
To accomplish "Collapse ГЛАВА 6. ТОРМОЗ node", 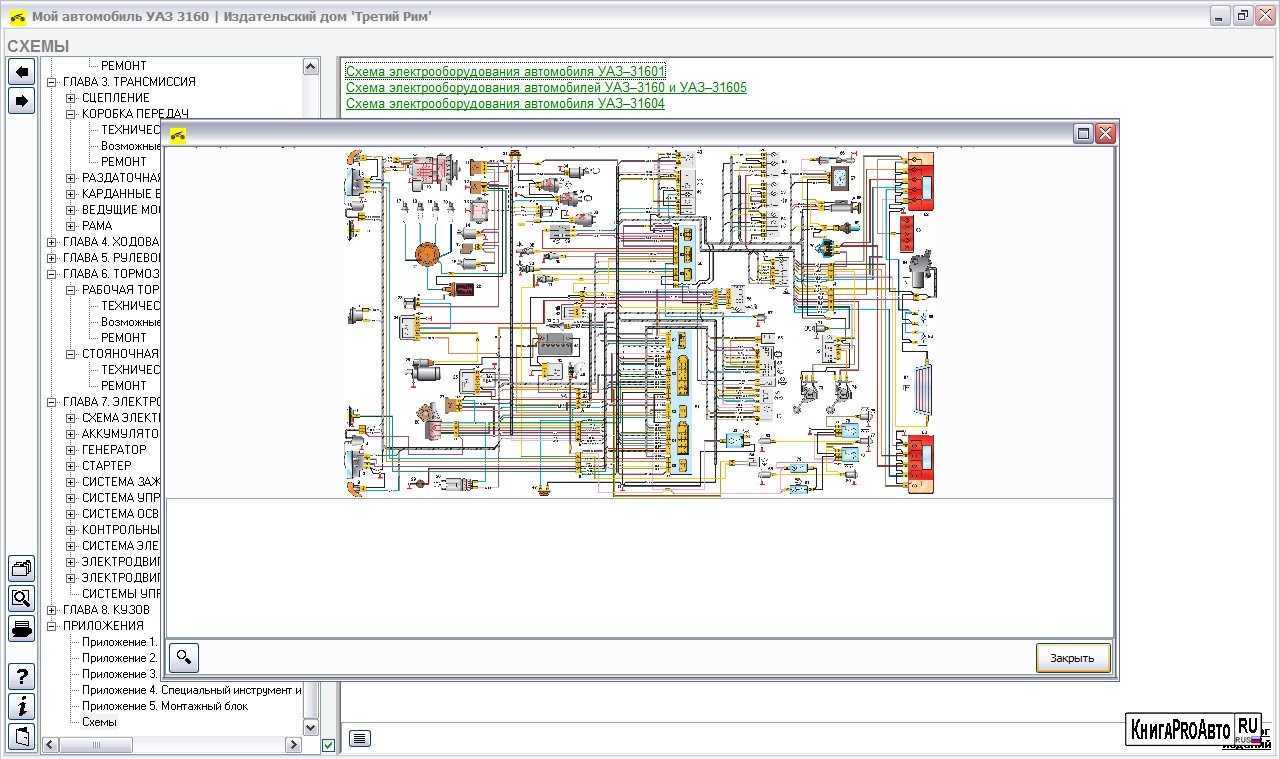I will point(52,274).
